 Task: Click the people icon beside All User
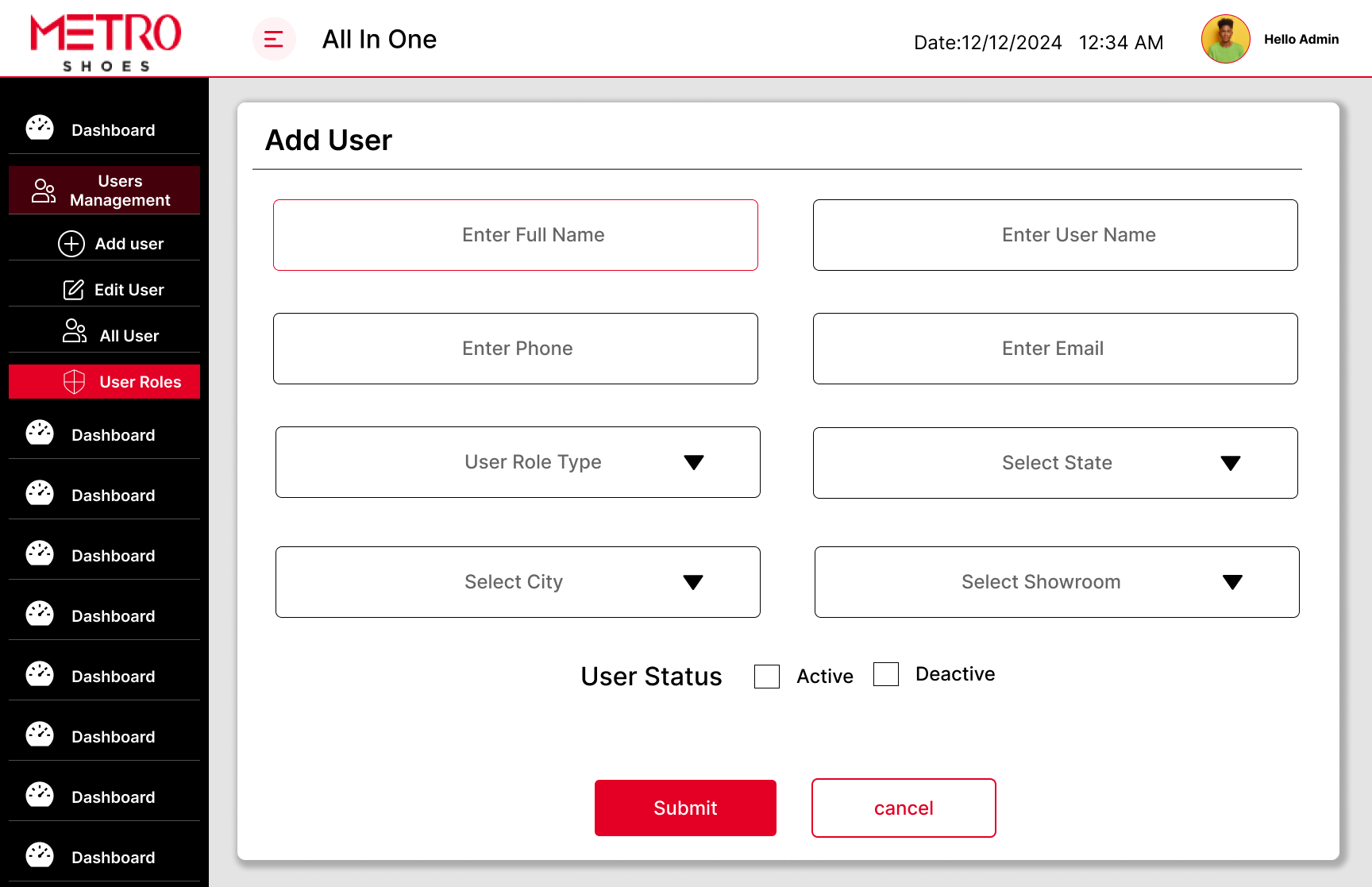(75, 331)
